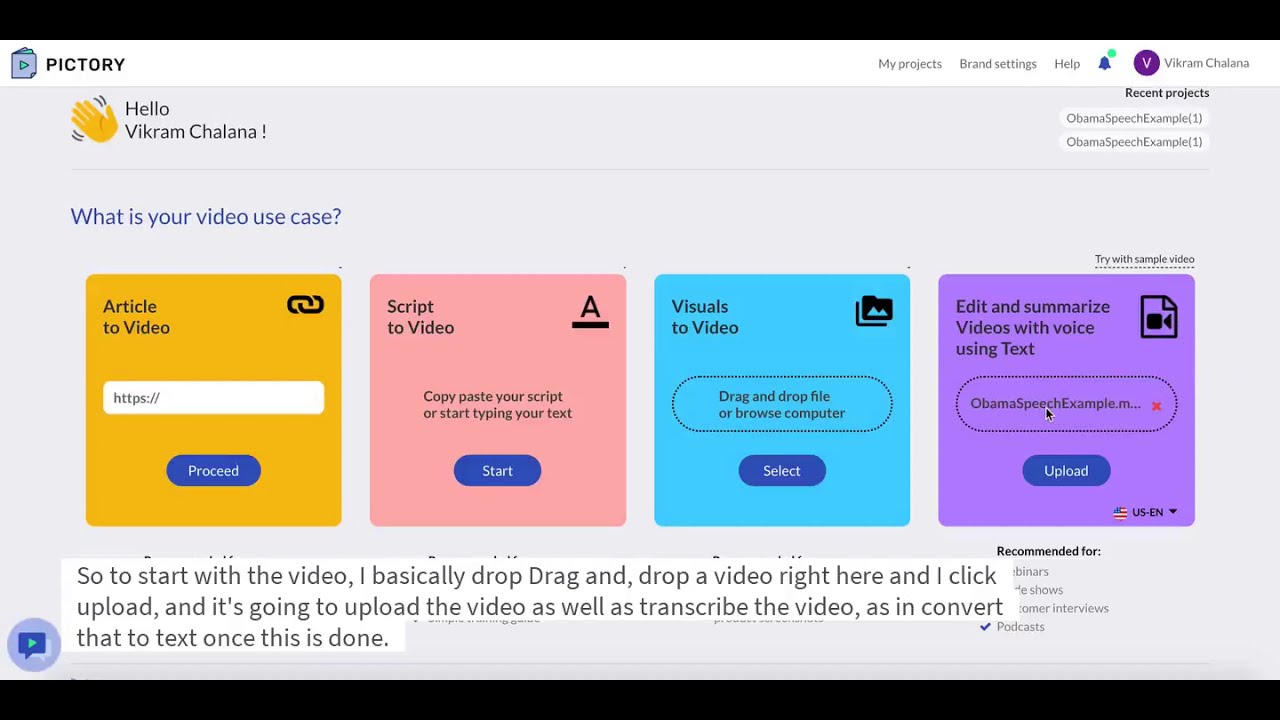This screenshot has height=720, width=1280.
Task: Click Start under Script to Video
Action: (x=497, y=471)
